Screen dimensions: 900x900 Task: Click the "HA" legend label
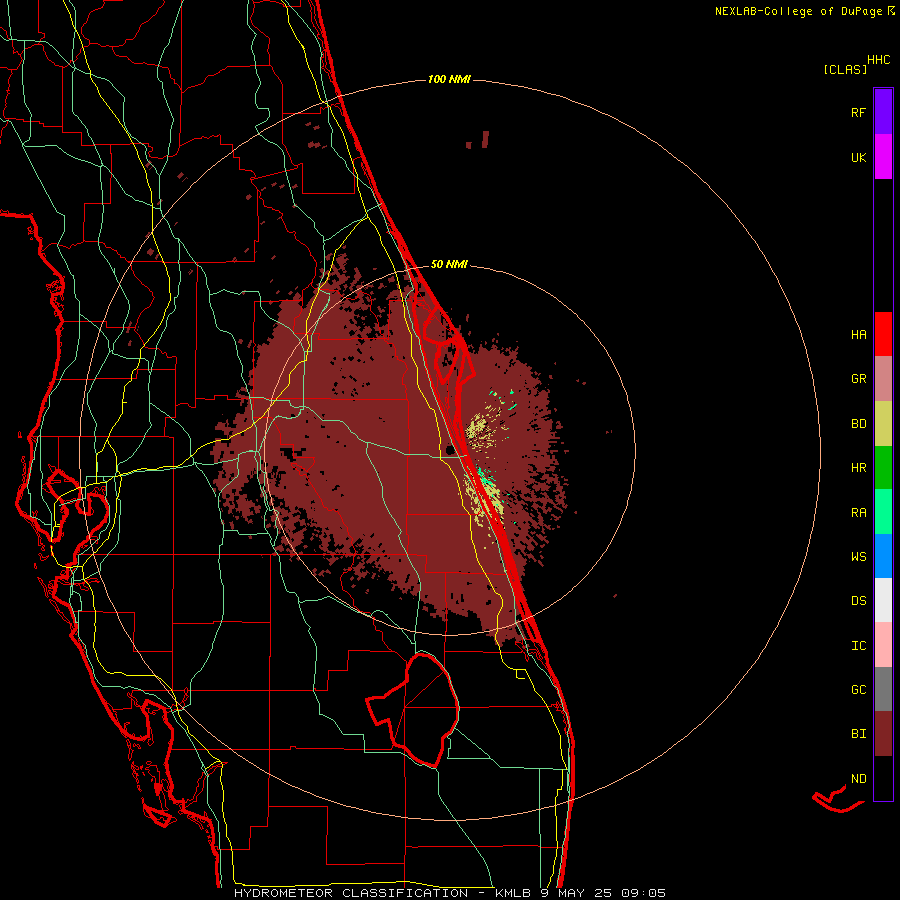point(858,335)
